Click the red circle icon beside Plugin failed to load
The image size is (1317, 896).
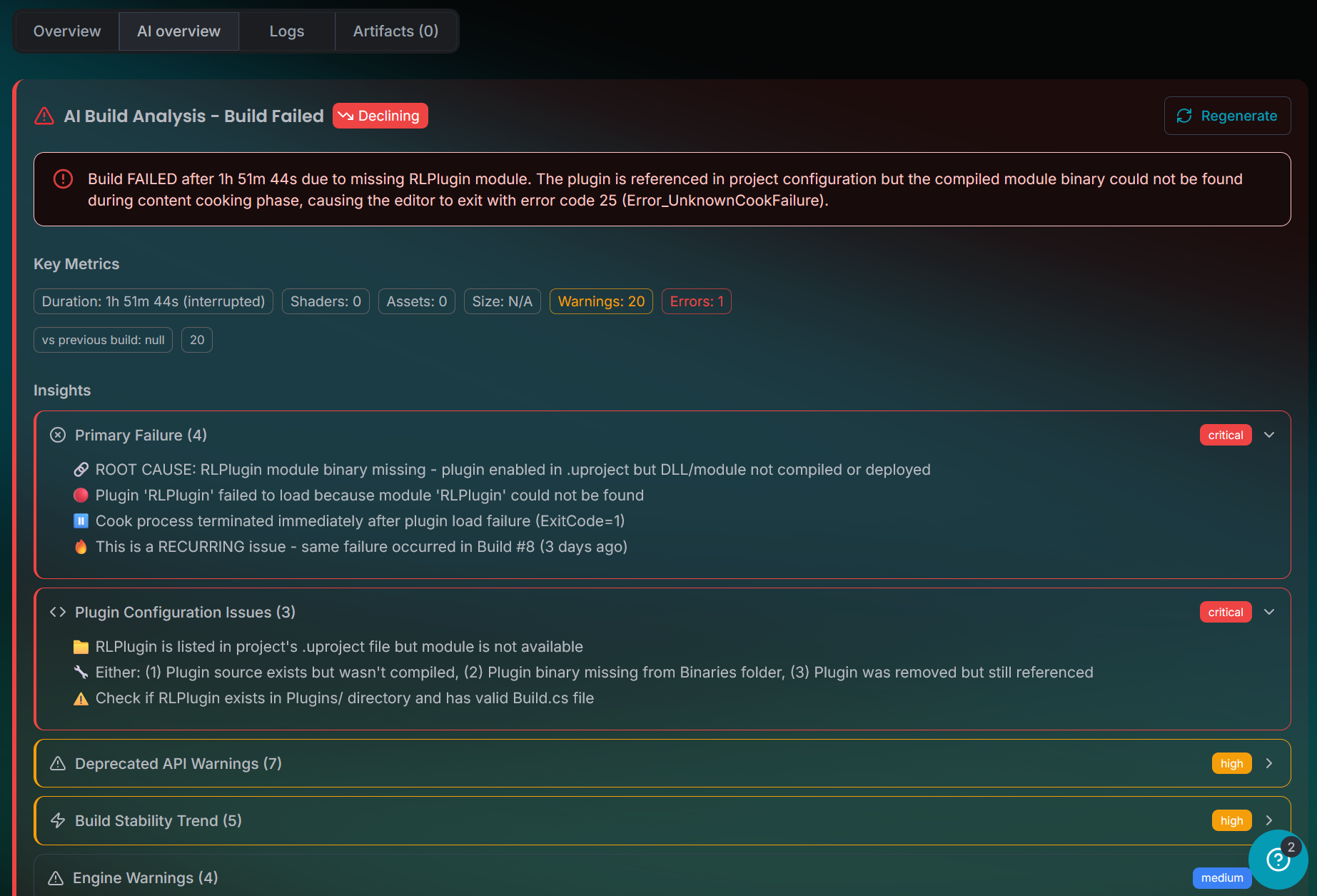(81, 495)
